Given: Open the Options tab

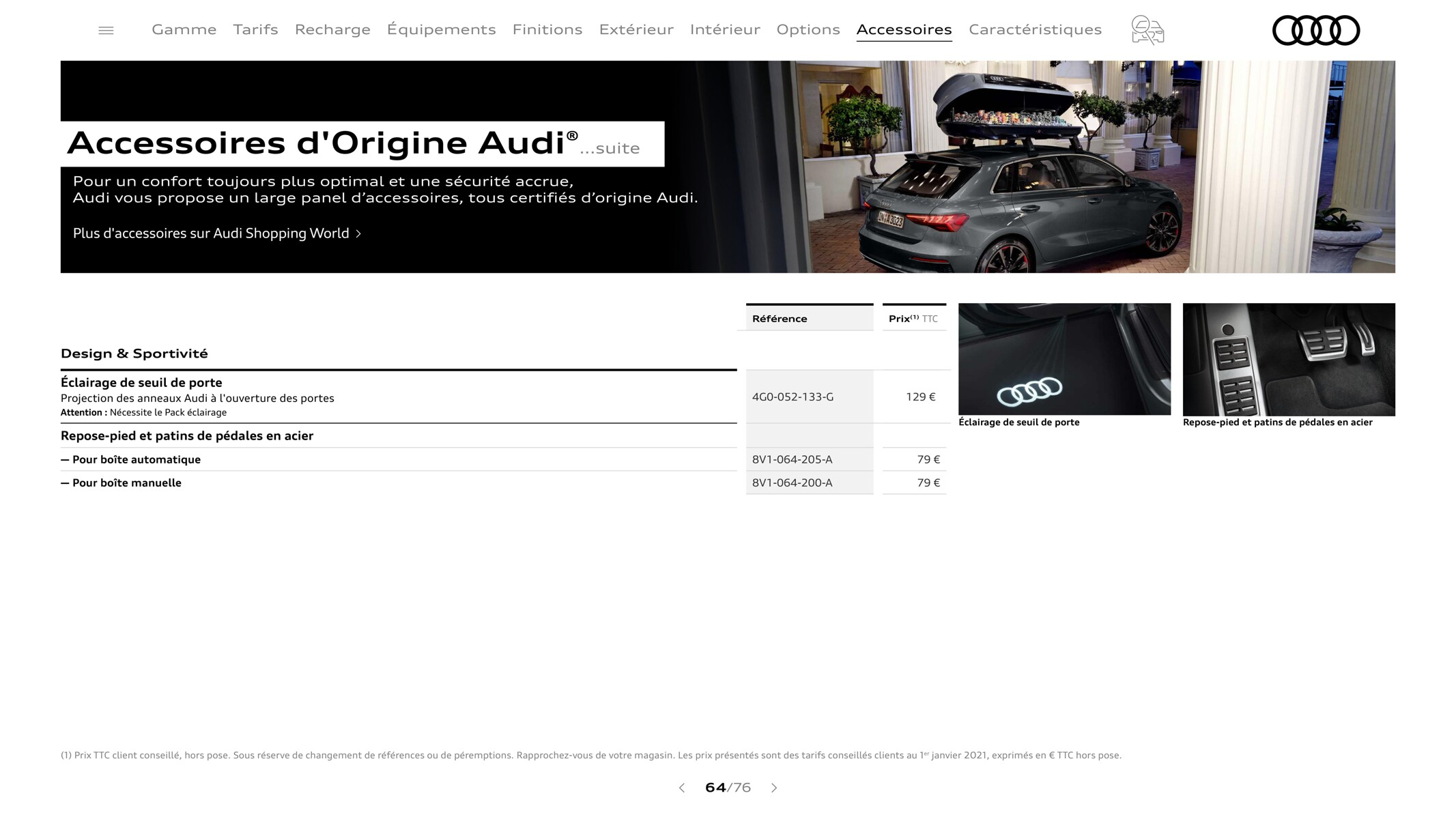Looking at the screenshot, I should click(x=808, y=29).
